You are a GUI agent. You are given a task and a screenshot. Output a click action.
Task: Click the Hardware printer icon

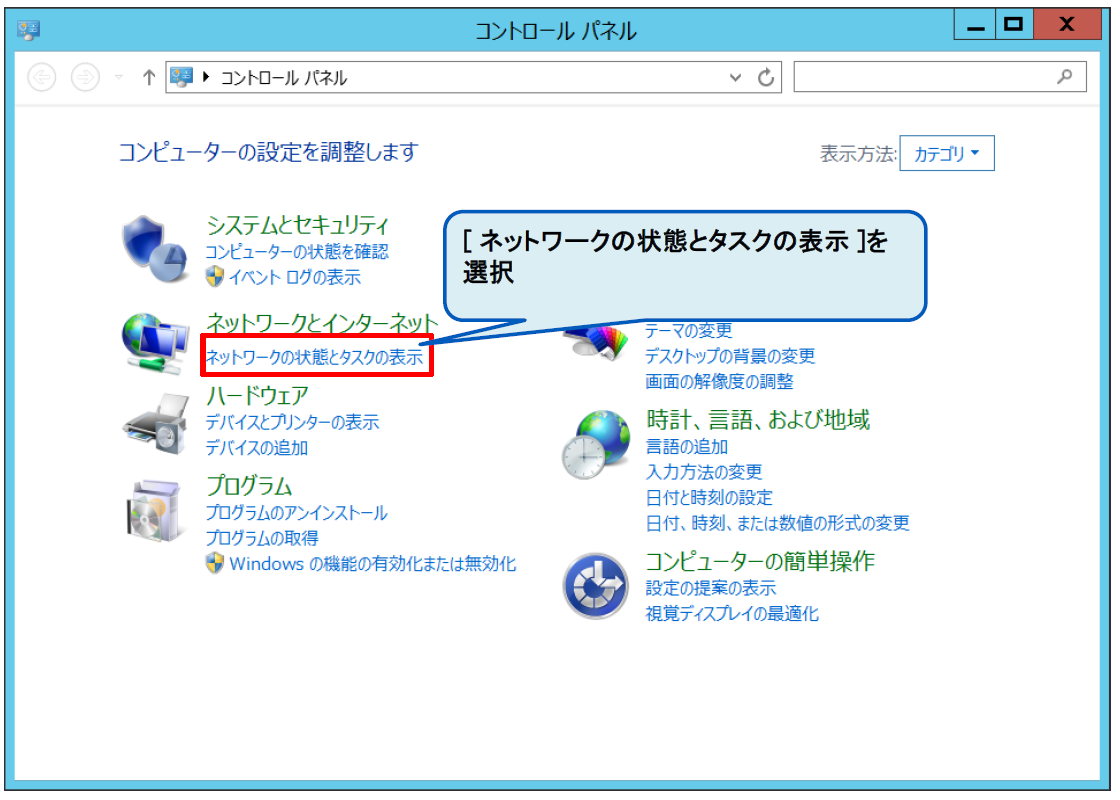[x=155, y=421]
